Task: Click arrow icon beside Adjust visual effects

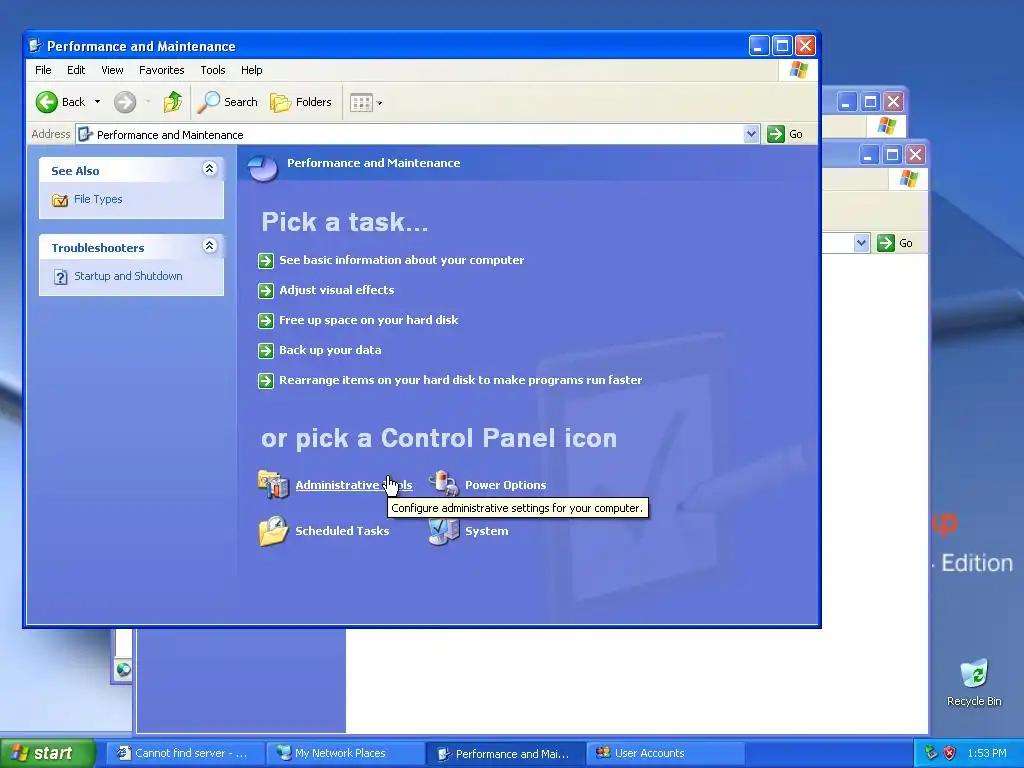Action: click(266, 291)
